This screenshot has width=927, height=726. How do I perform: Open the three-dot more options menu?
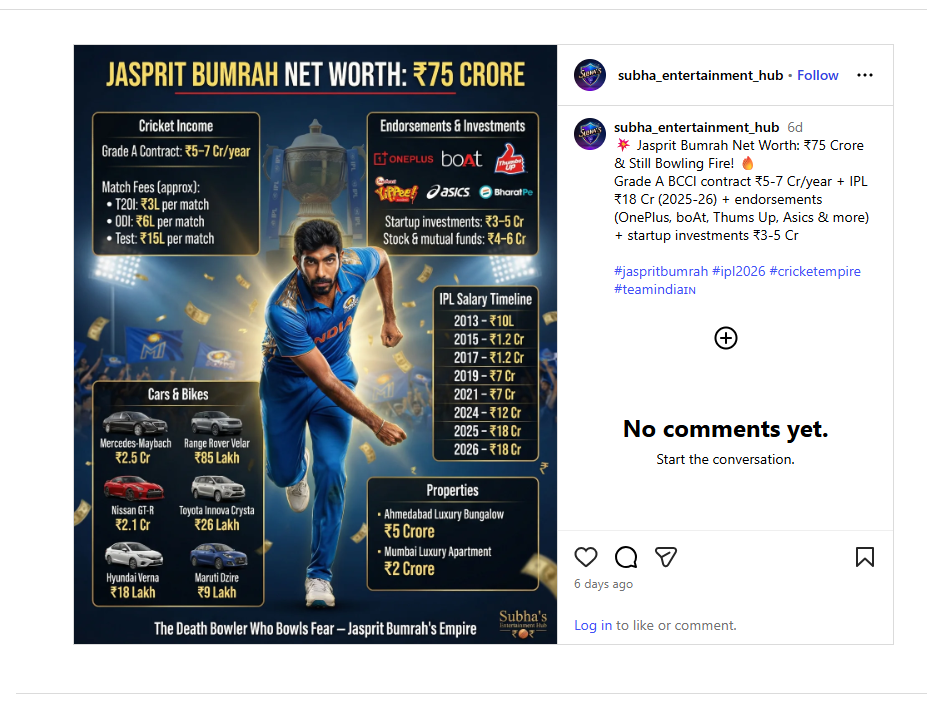(x=864, y=75)
